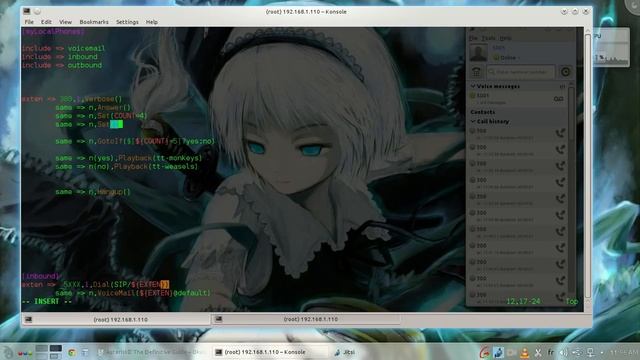This screenshot has width=640, height=360.
Task: Click the GotoIf COUNT line in the editor
Action: click(135, 142)
